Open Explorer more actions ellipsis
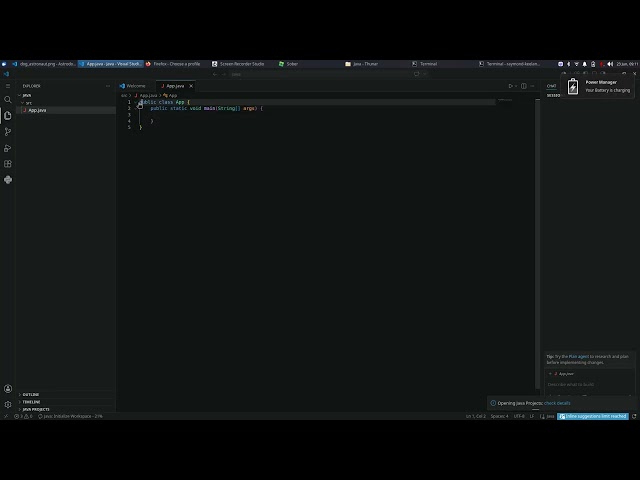Image resolution: width=640 pixels, height=480 pixels. [108, 86]
